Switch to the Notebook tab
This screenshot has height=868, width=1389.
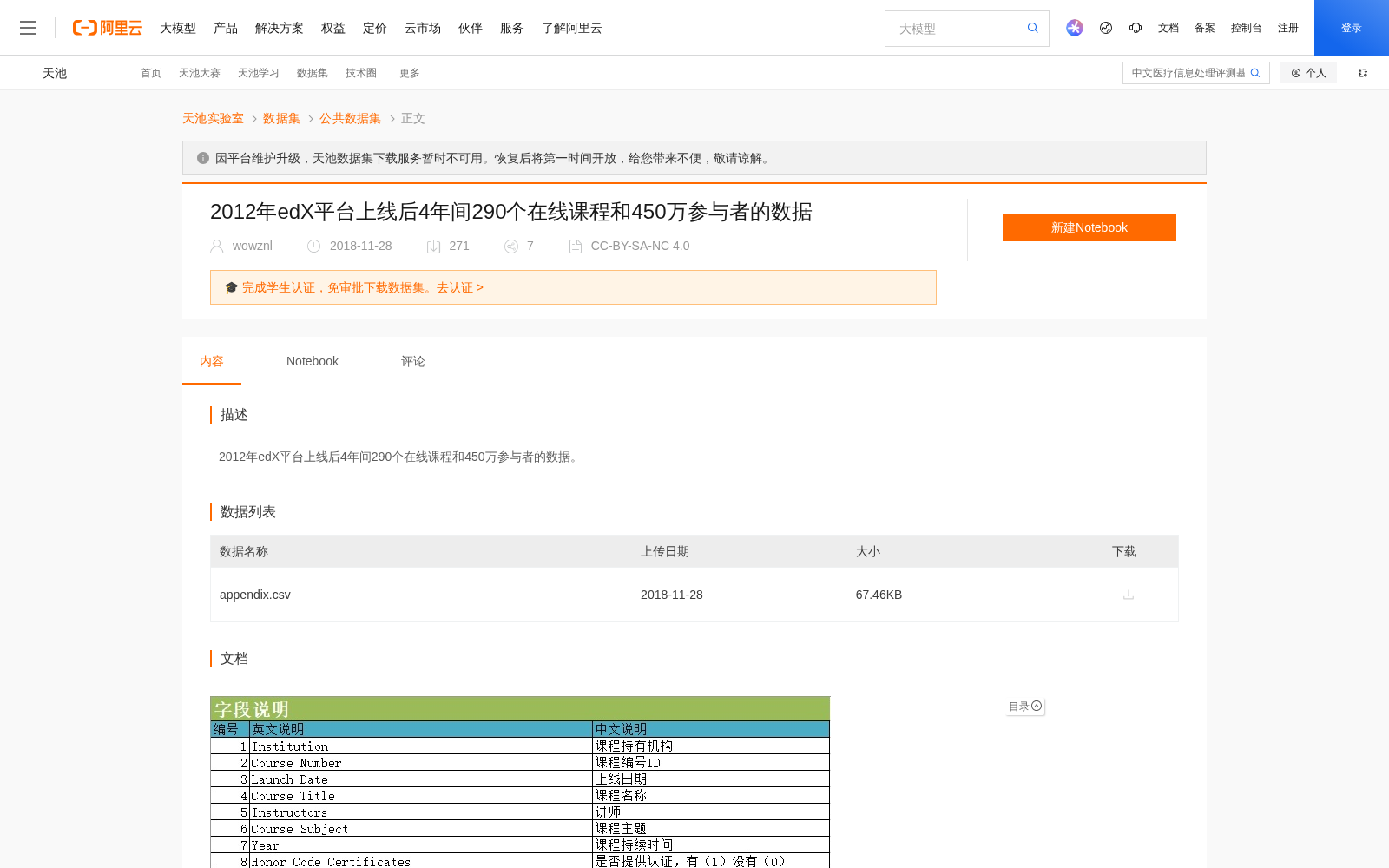pyautogui.click(x=313, y=361)
